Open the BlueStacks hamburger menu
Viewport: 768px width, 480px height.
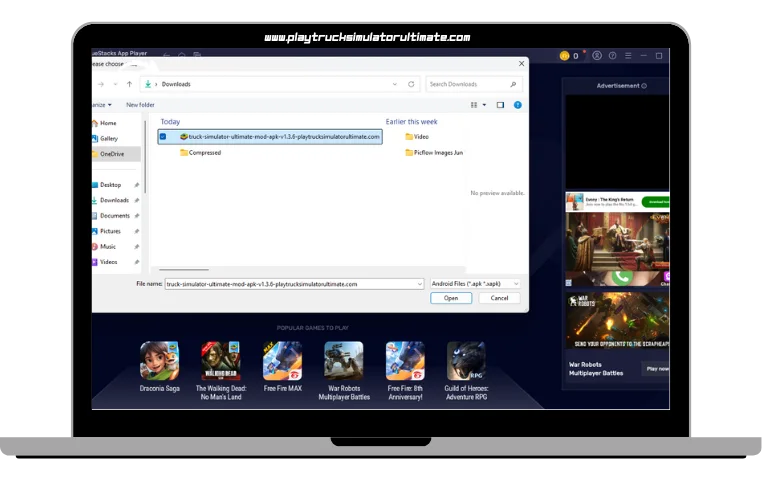628,56
